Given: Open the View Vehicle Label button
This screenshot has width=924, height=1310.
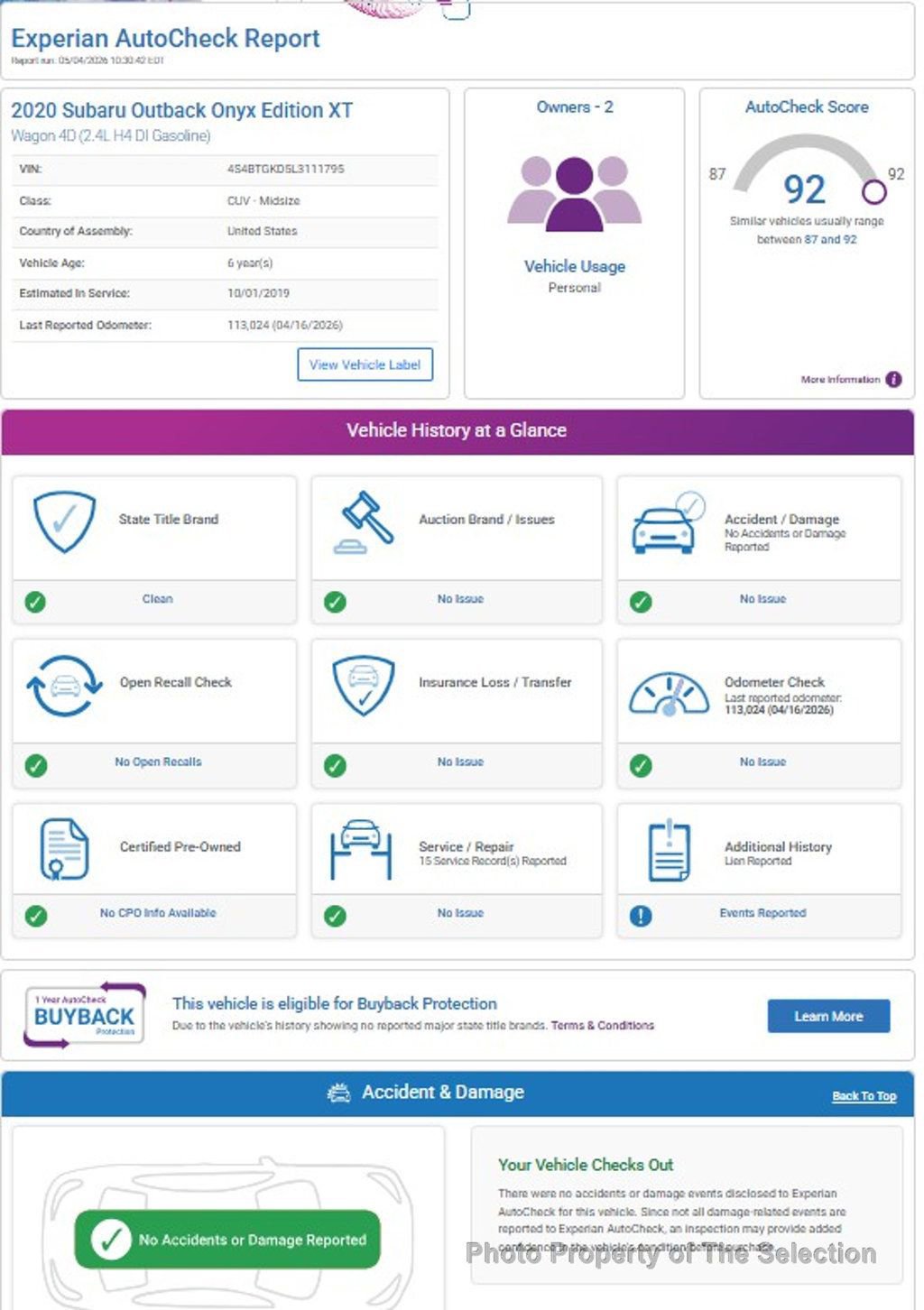Looking at the screenshot, I should [x=365, y=364].
